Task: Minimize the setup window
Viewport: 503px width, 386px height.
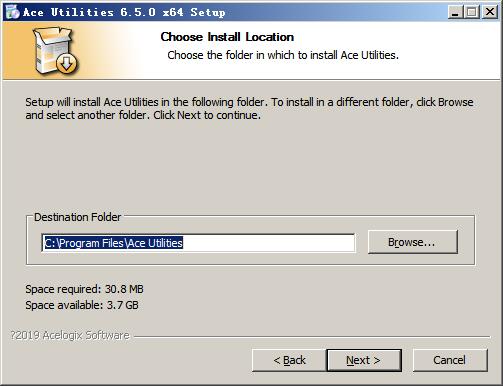Action: click(455, 12)
